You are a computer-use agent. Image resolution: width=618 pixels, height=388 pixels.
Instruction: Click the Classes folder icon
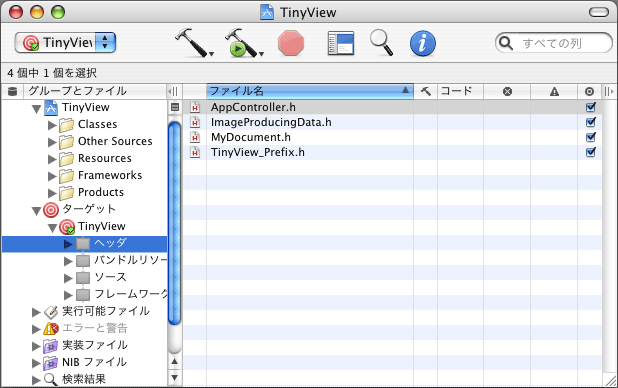(x=67, y=125)
